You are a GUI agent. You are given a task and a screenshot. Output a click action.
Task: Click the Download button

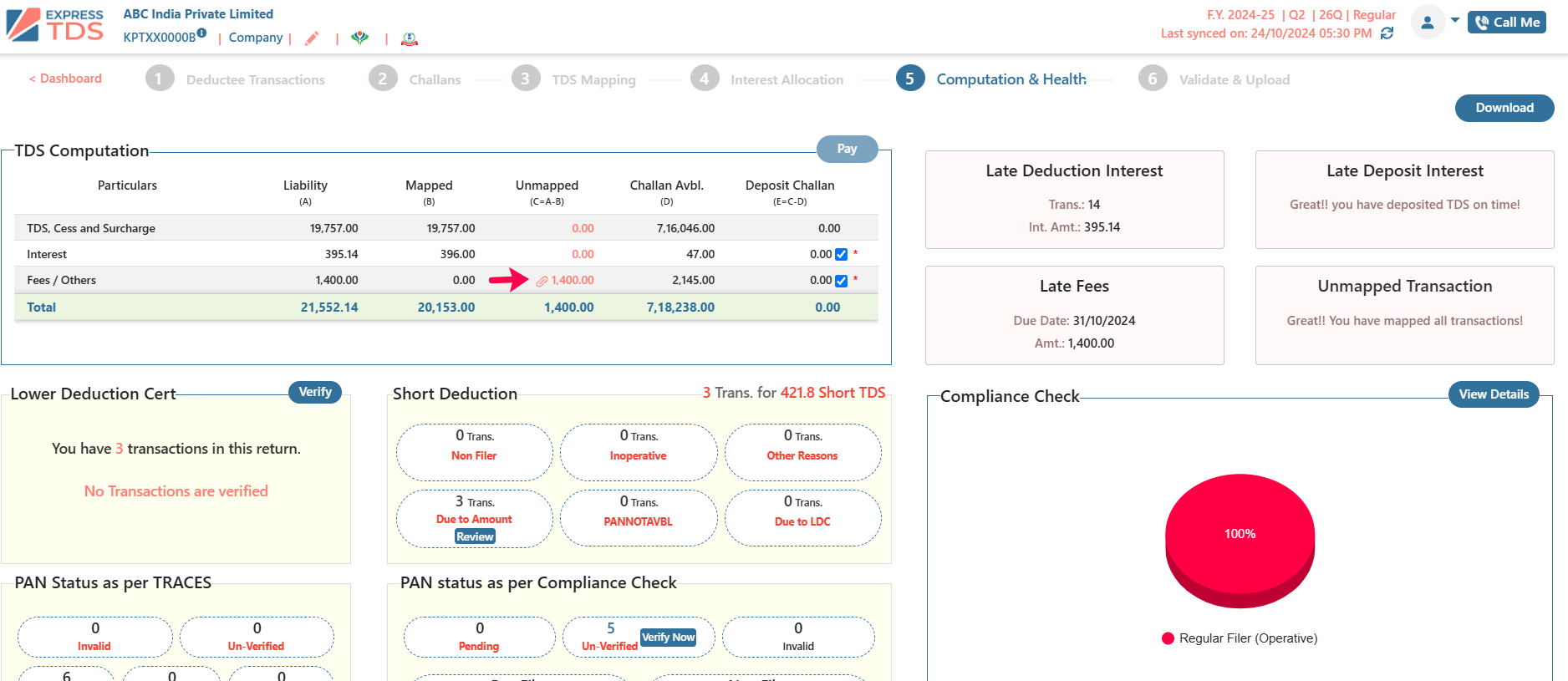click(x=1504, y=108)
